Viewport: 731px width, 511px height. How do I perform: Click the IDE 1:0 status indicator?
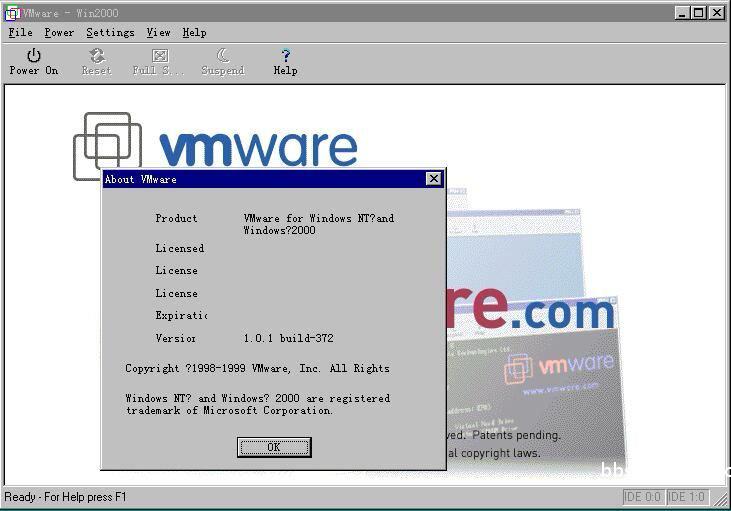pyautogui.click(x=688, y=497)
